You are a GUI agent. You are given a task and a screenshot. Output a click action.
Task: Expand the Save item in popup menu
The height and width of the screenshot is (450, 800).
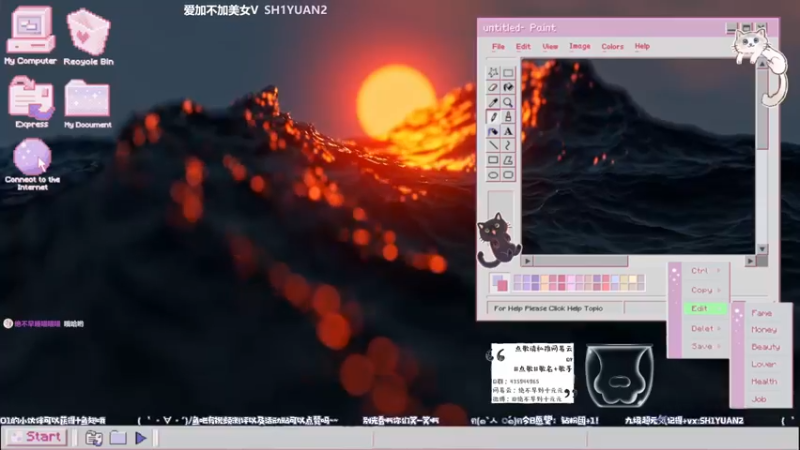click(705, 346)
